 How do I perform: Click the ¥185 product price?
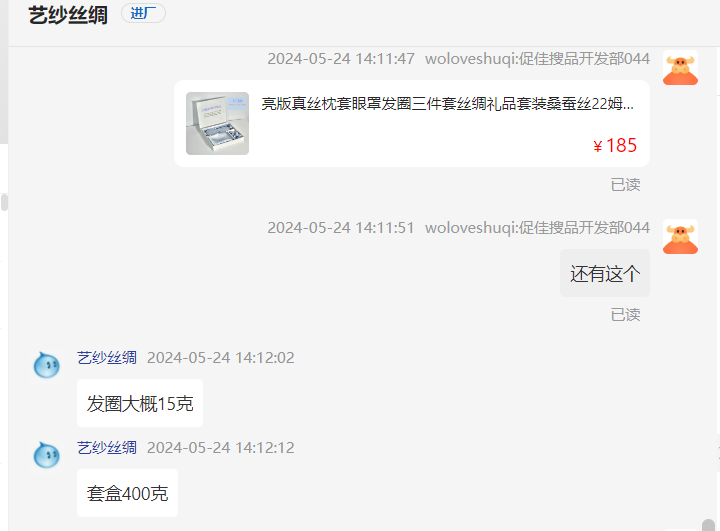615,146
